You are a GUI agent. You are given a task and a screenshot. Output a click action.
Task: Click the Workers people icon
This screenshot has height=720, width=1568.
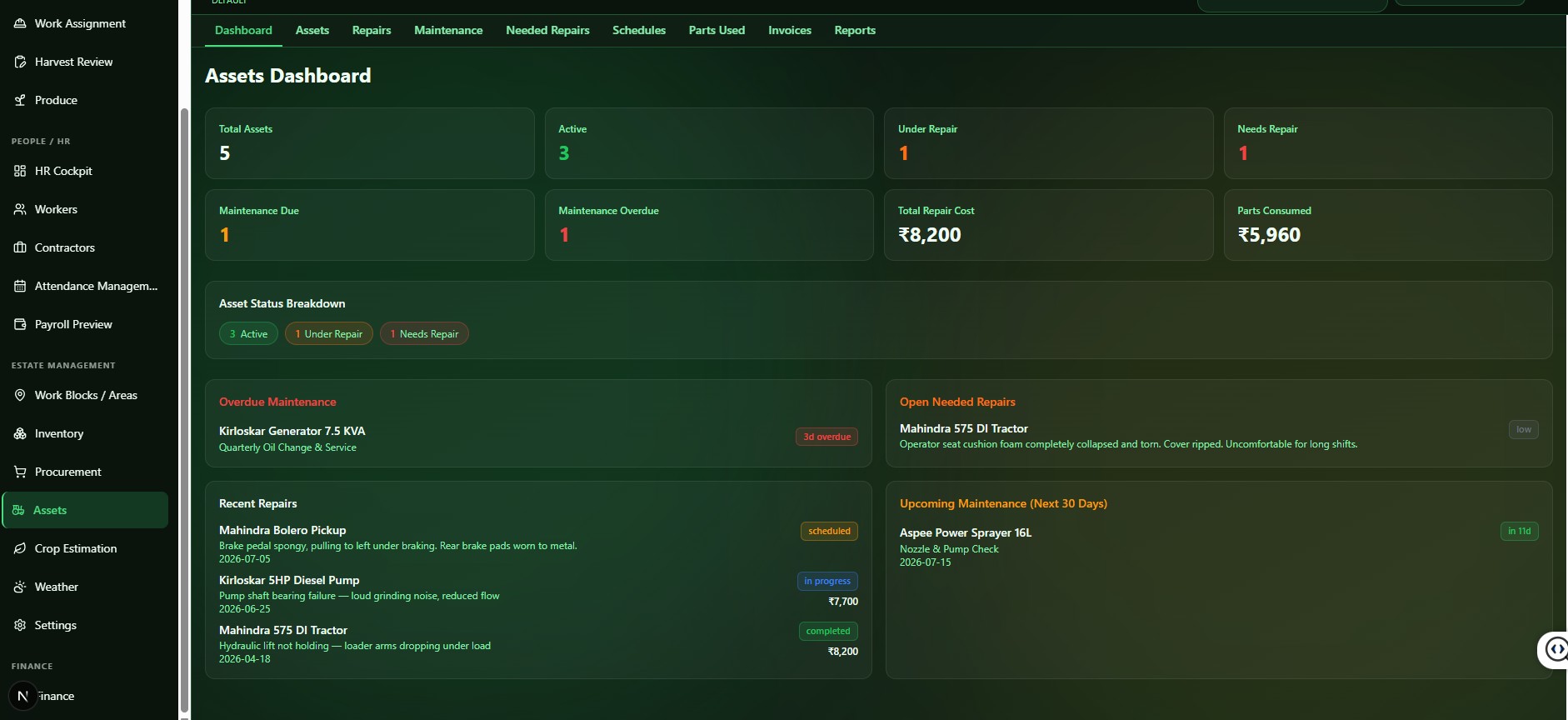pyautogui.click(x=20, y=209)
